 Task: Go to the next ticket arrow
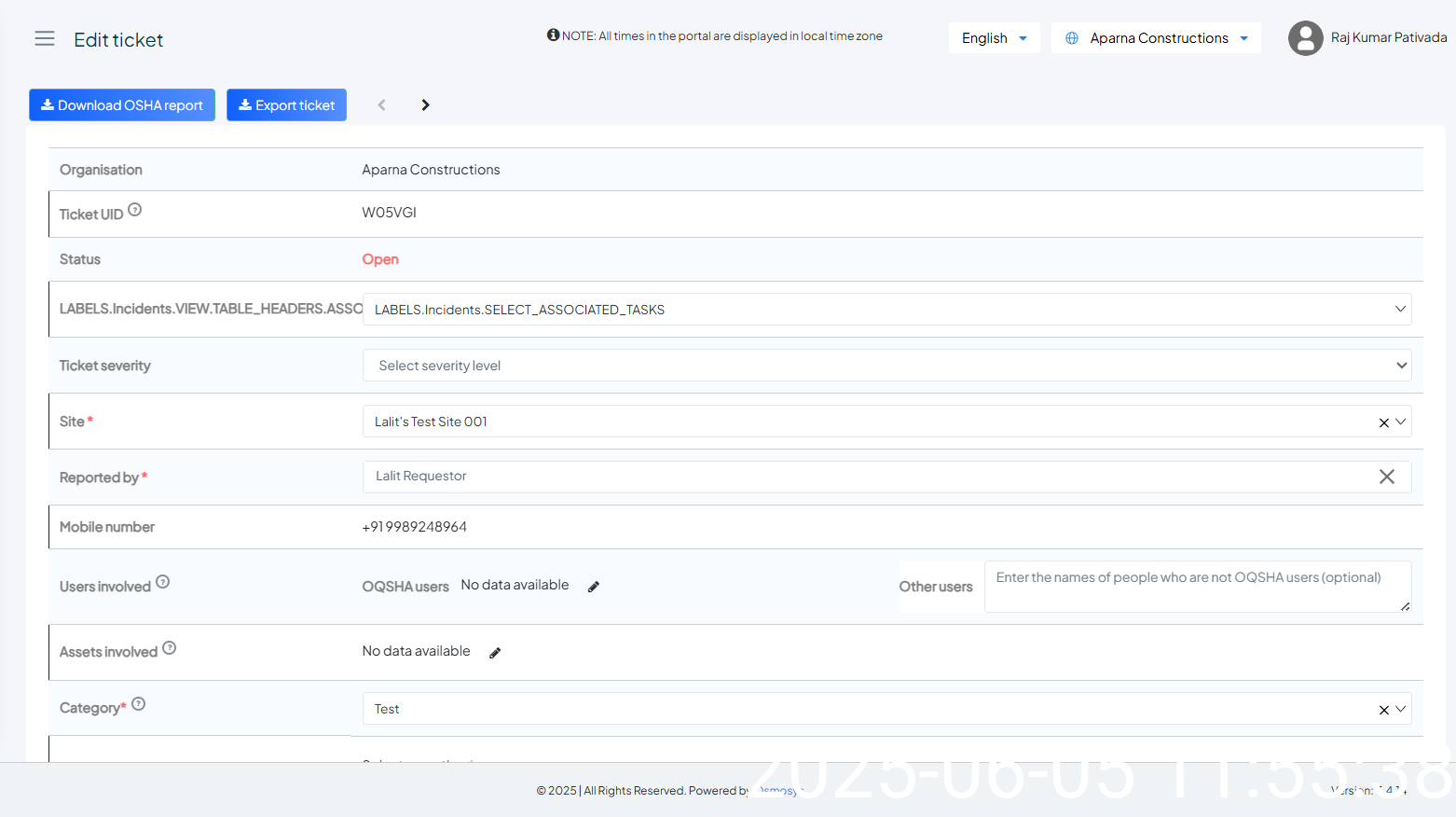[425, 105]
